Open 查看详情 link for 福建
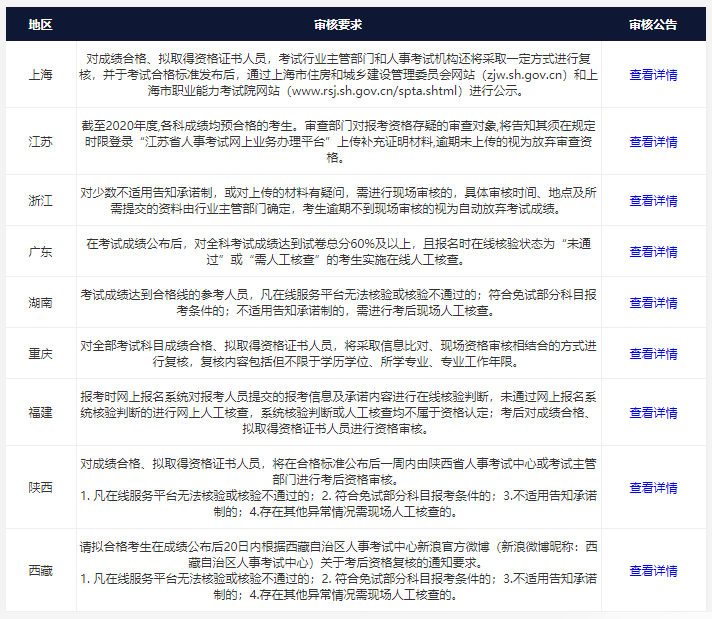The height and width of the screenshot is (619, 712). point(653,412)
